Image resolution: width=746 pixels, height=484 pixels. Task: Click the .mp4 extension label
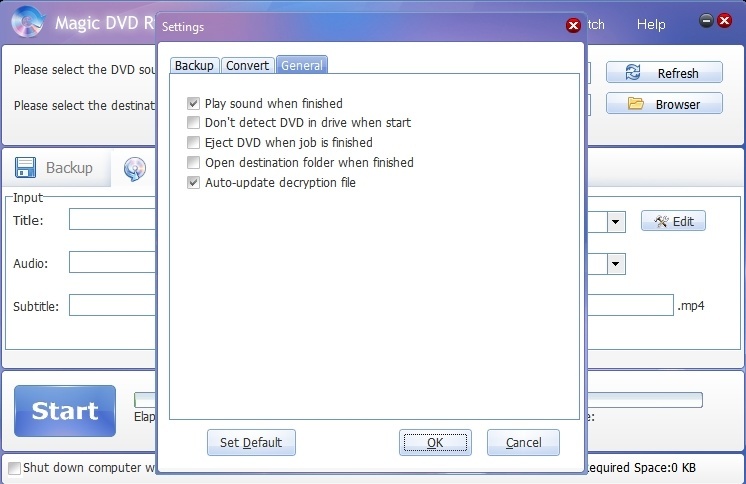click(x=691, y=306)
